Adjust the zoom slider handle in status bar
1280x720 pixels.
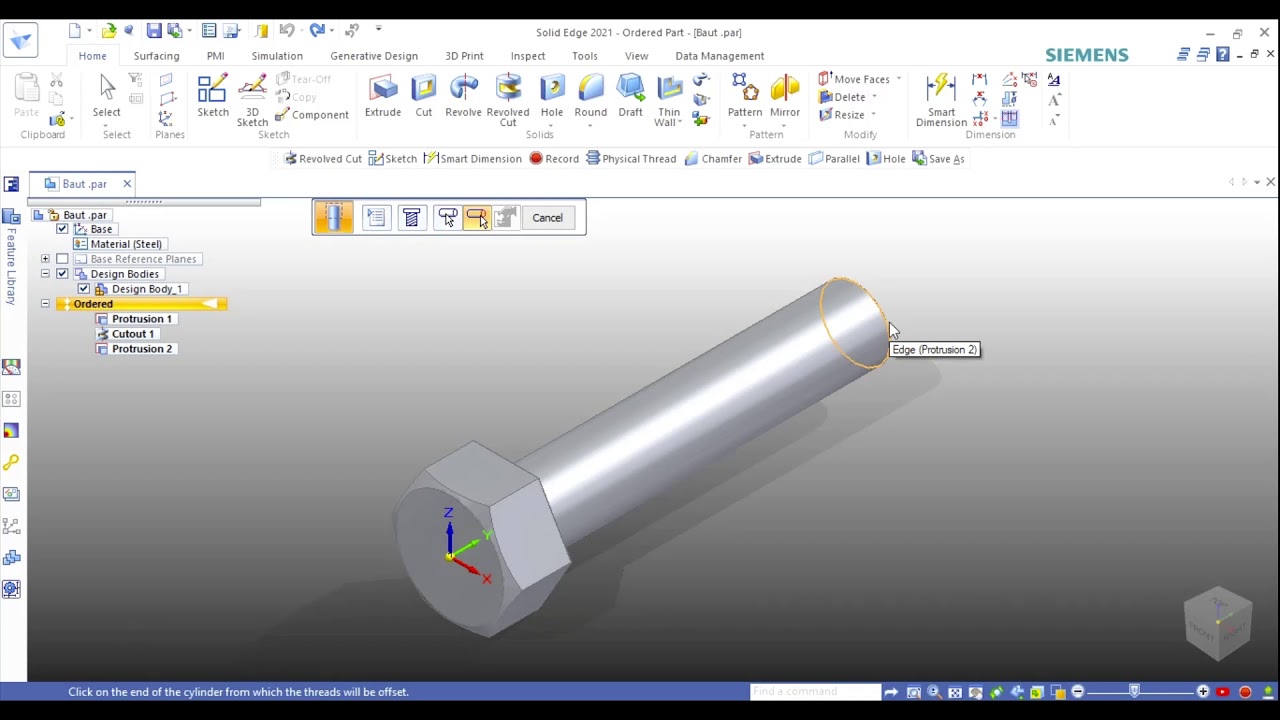[1134, 691]
